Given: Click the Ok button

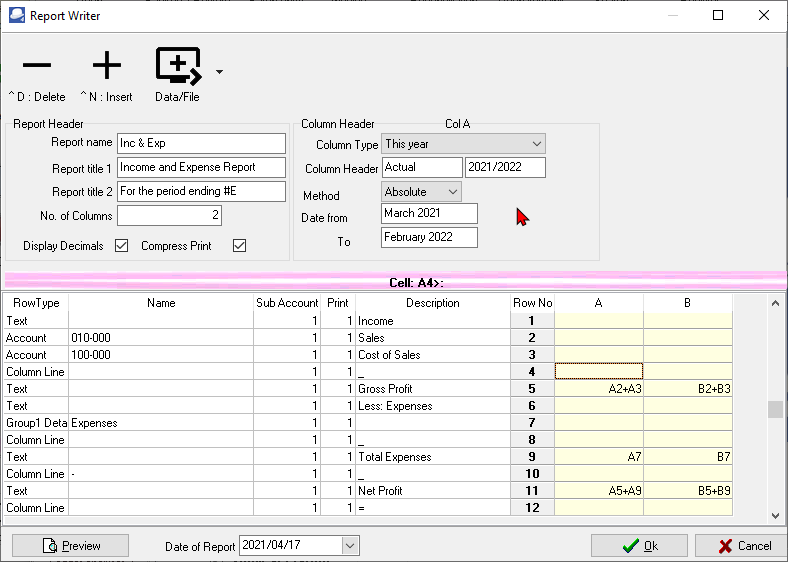Looking at the screenshot, I should [x=639, y=545].
